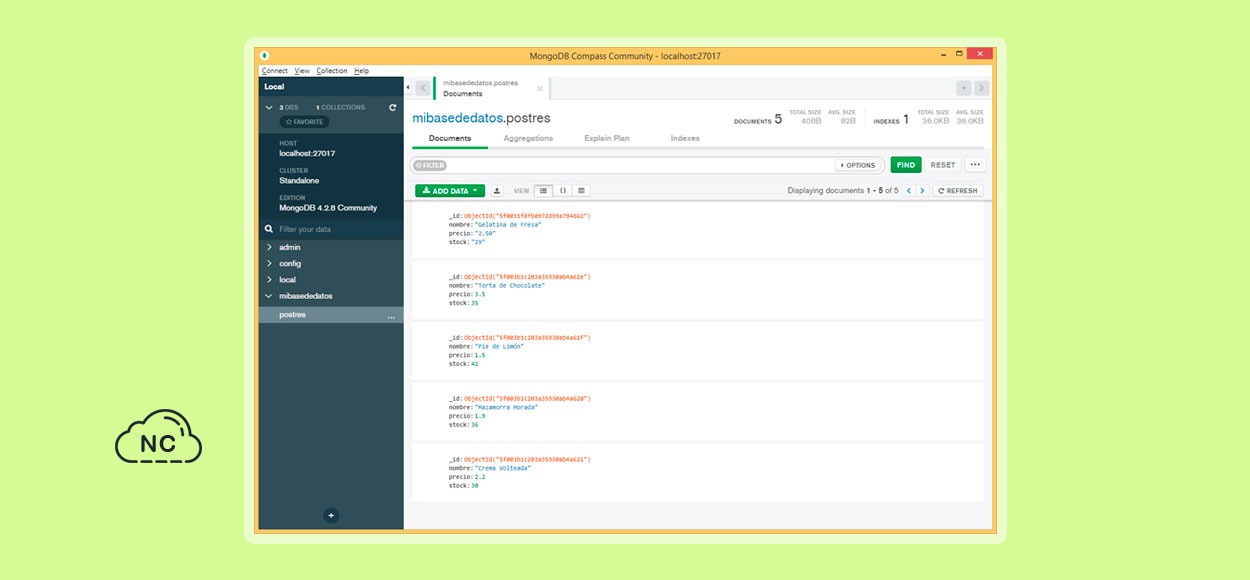Click the Refresh documents button
The width and height of the screenshot is (1250, 580).
point(958,190)
